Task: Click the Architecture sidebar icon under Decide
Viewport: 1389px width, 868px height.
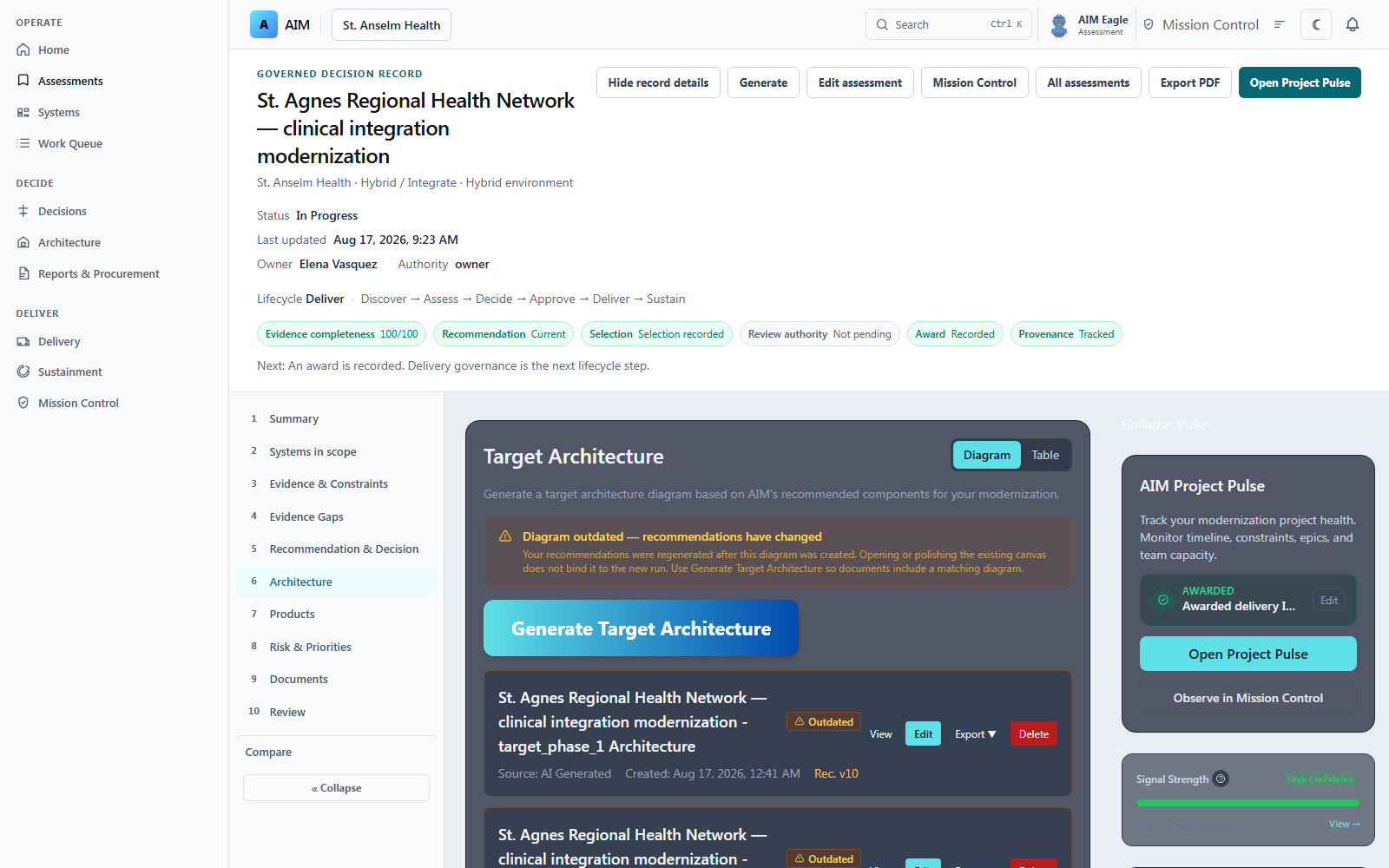Action: [23, 242]
